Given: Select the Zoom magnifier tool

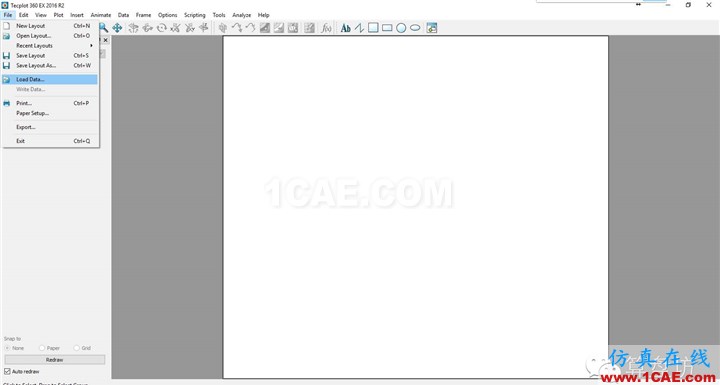Looking at the screenshot, I should tap(104, 28).
